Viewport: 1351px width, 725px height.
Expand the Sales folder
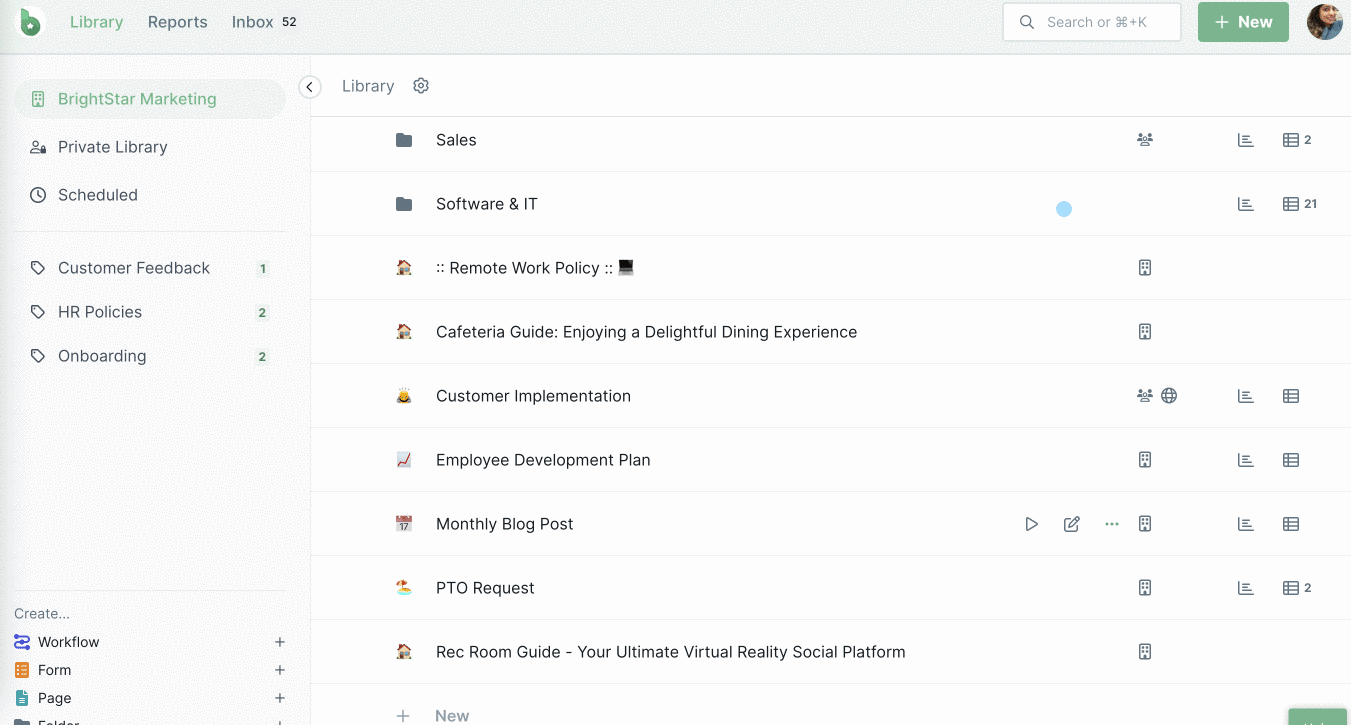[456, 140]
